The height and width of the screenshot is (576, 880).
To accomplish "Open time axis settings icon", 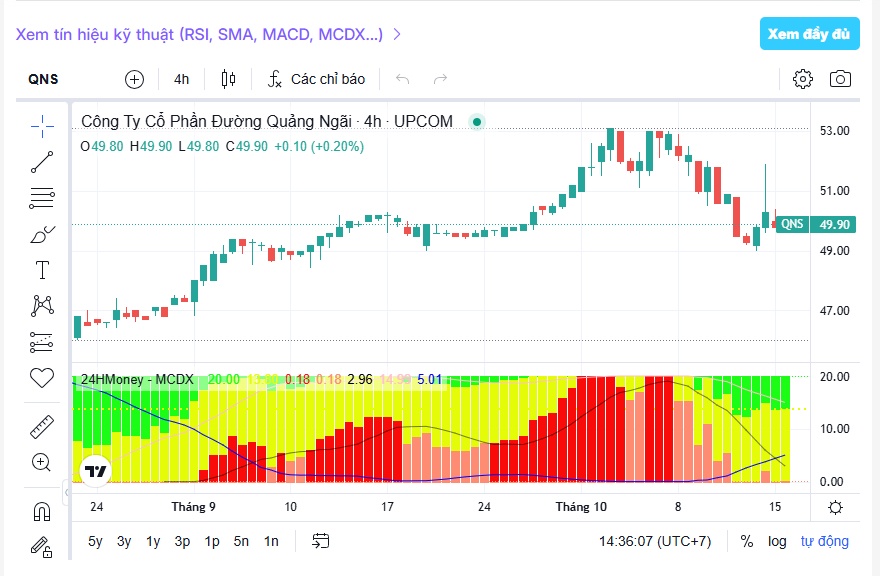I will 835,508.
